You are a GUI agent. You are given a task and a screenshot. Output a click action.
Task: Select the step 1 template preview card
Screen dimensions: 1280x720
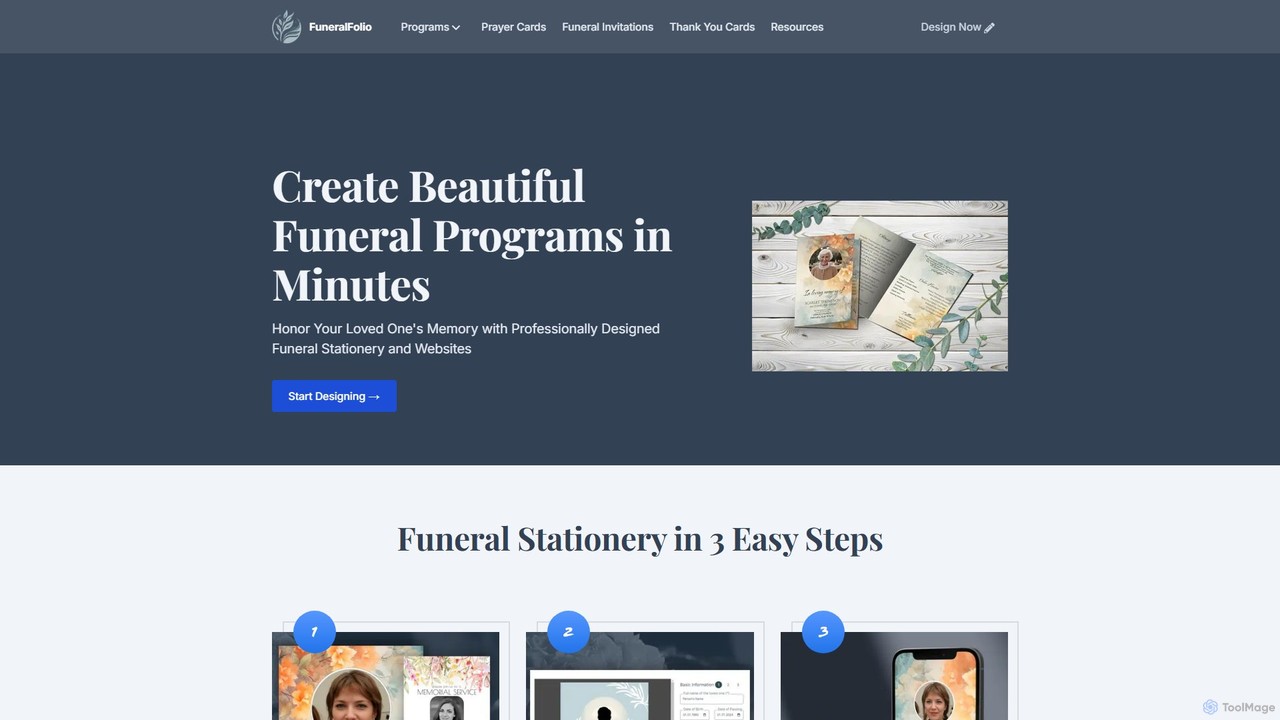coord(385,676)
